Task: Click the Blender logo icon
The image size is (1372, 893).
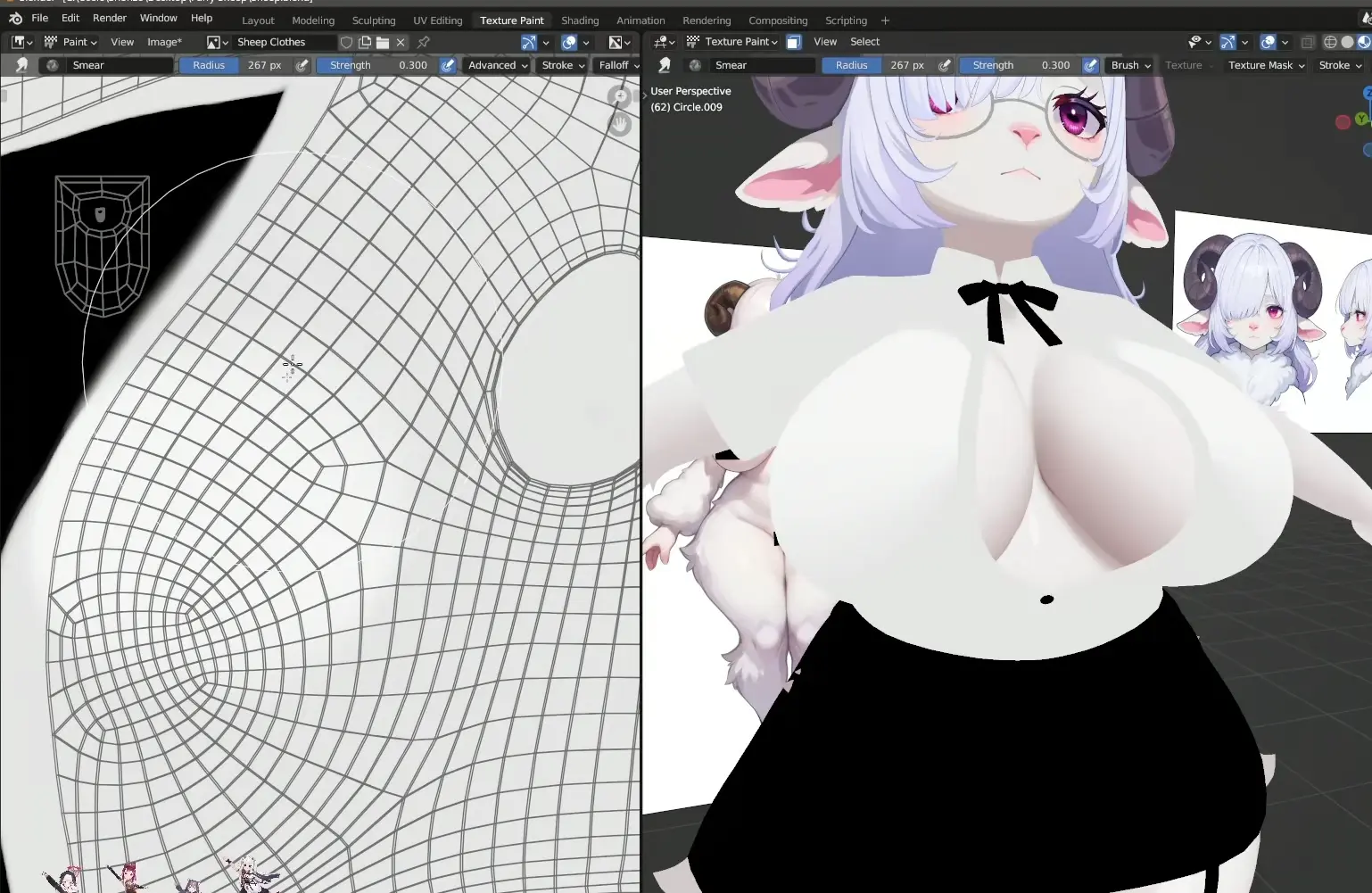Action: (15, 18)
